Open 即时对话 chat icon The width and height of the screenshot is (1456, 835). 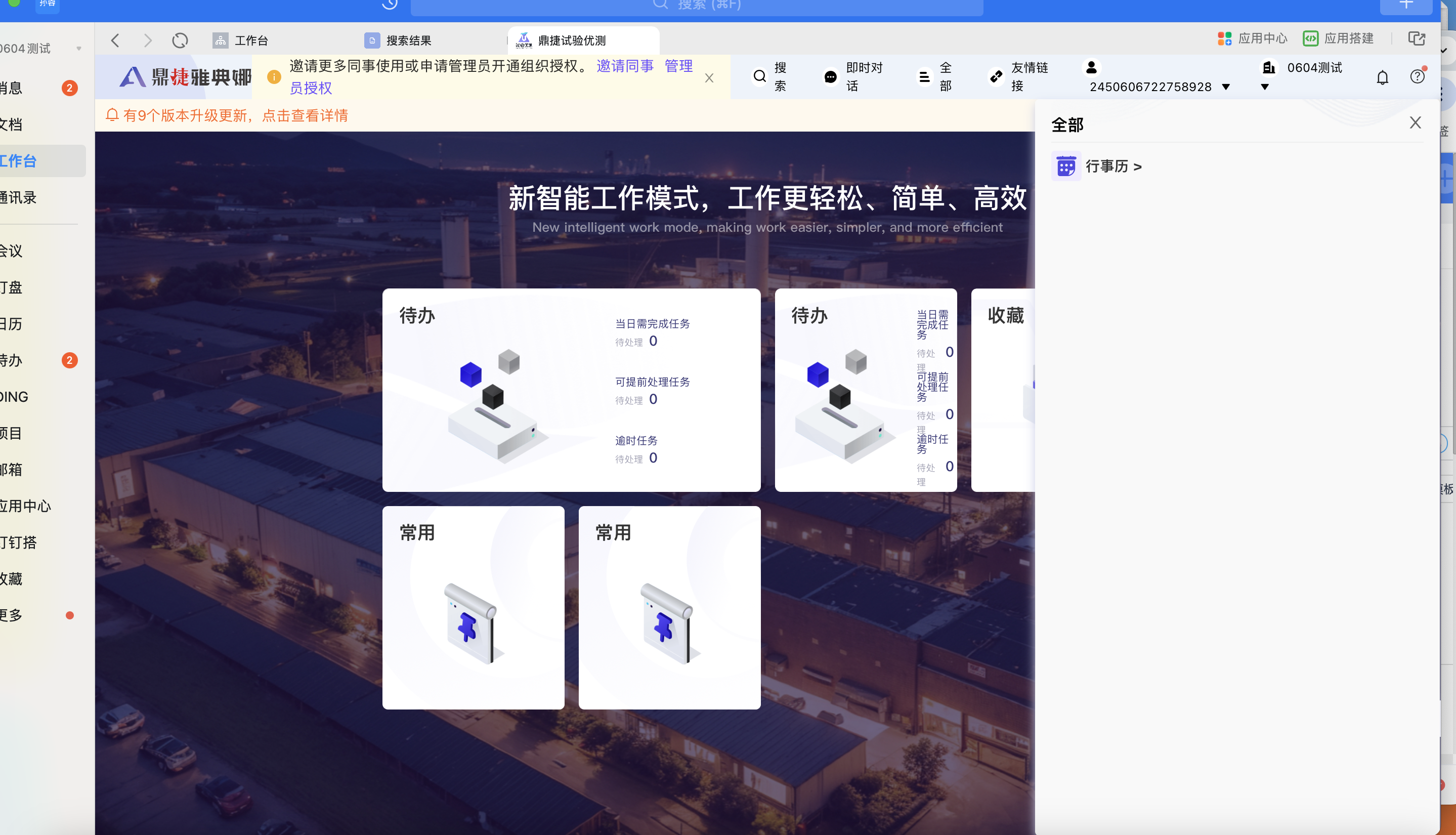click(830, 77)
